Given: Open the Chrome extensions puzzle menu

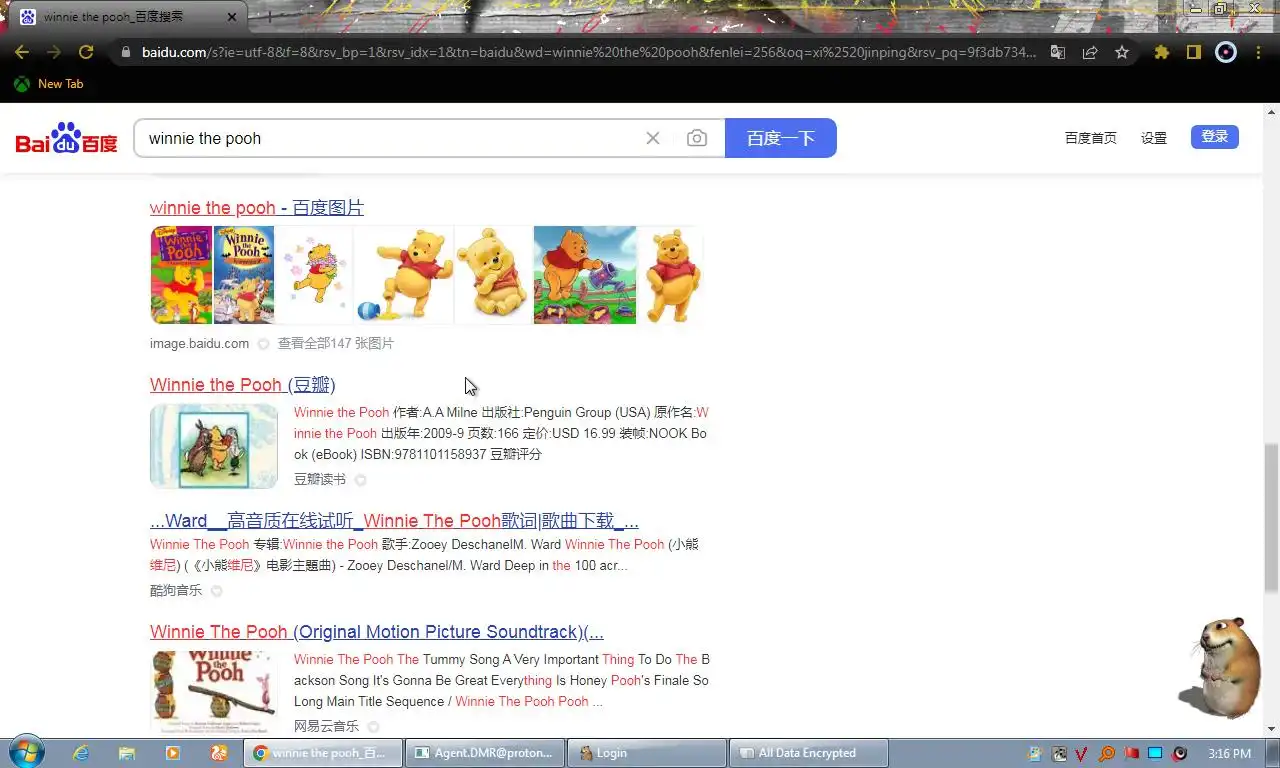Looking at the screenshot, I should (x=1161, y=52).
